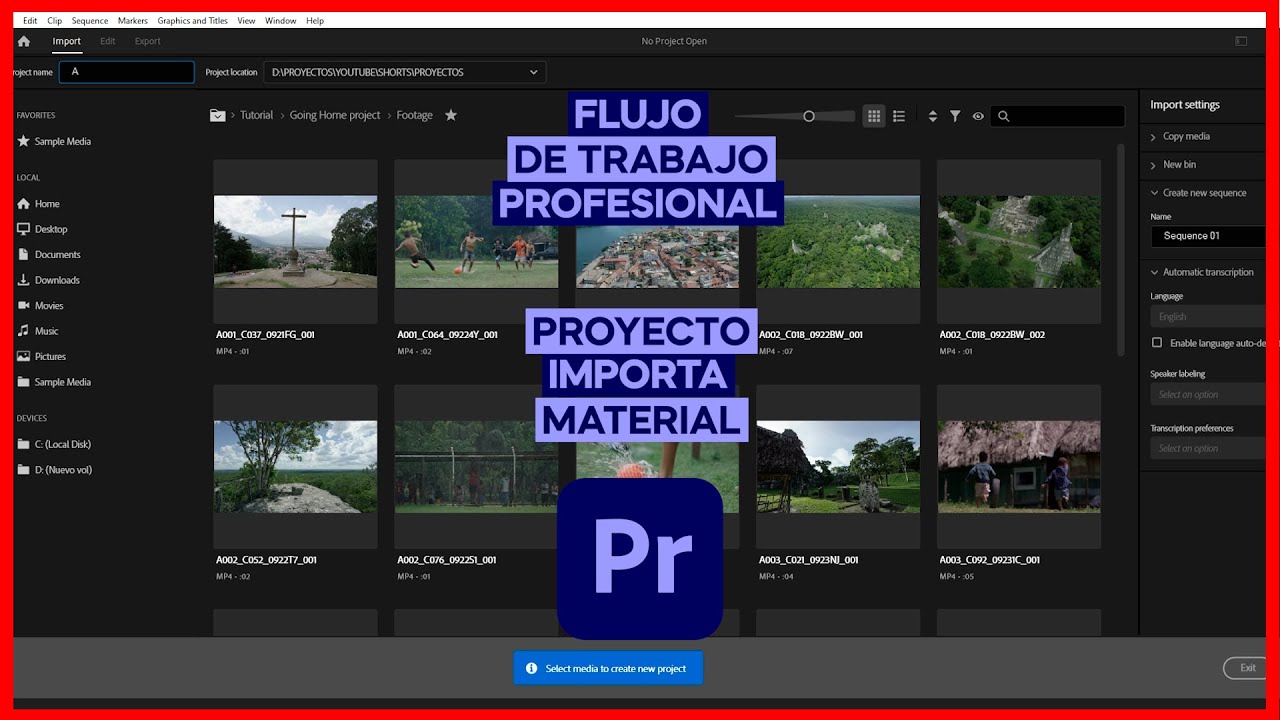Click the Sequence 01 name field
The width and height of the screenshot is (1280, 720).
(1209, 236)
